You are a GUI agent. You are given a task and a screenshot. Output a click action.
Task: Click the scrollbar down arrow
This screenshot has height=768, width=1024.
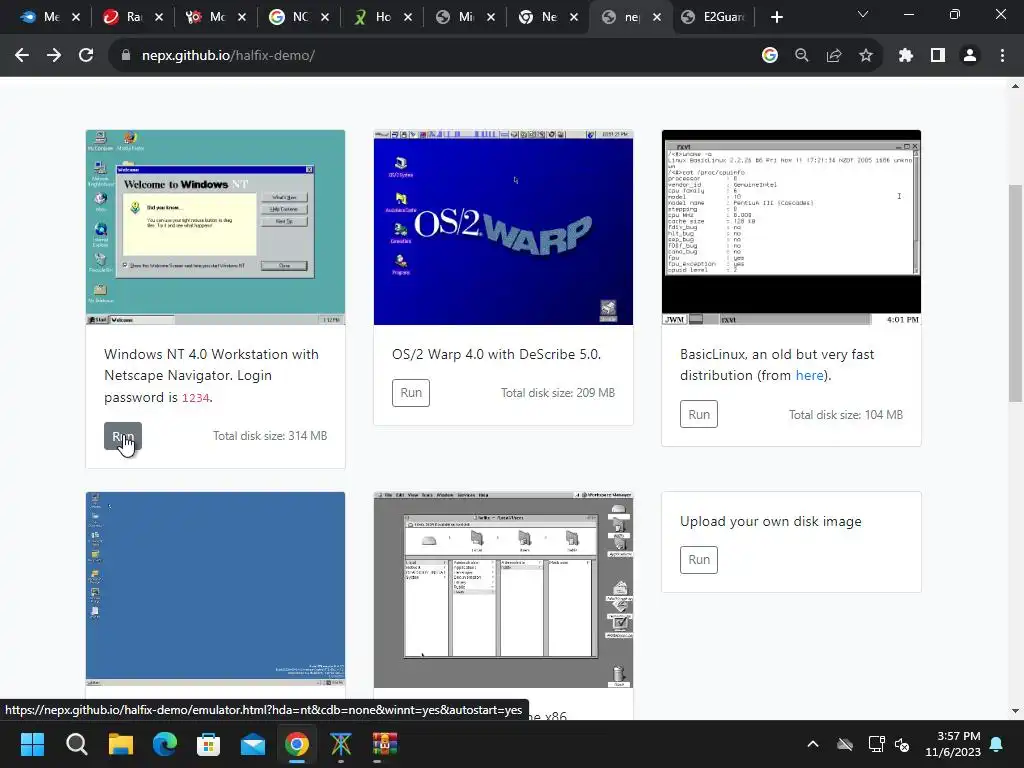pyautogui.click(x=1016, y=711)
